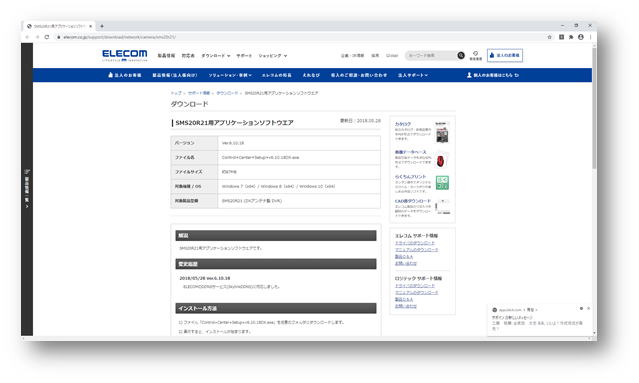639x383 pixels.
Task: Open 対応表 in the top navigation
Action: [188, 55]
